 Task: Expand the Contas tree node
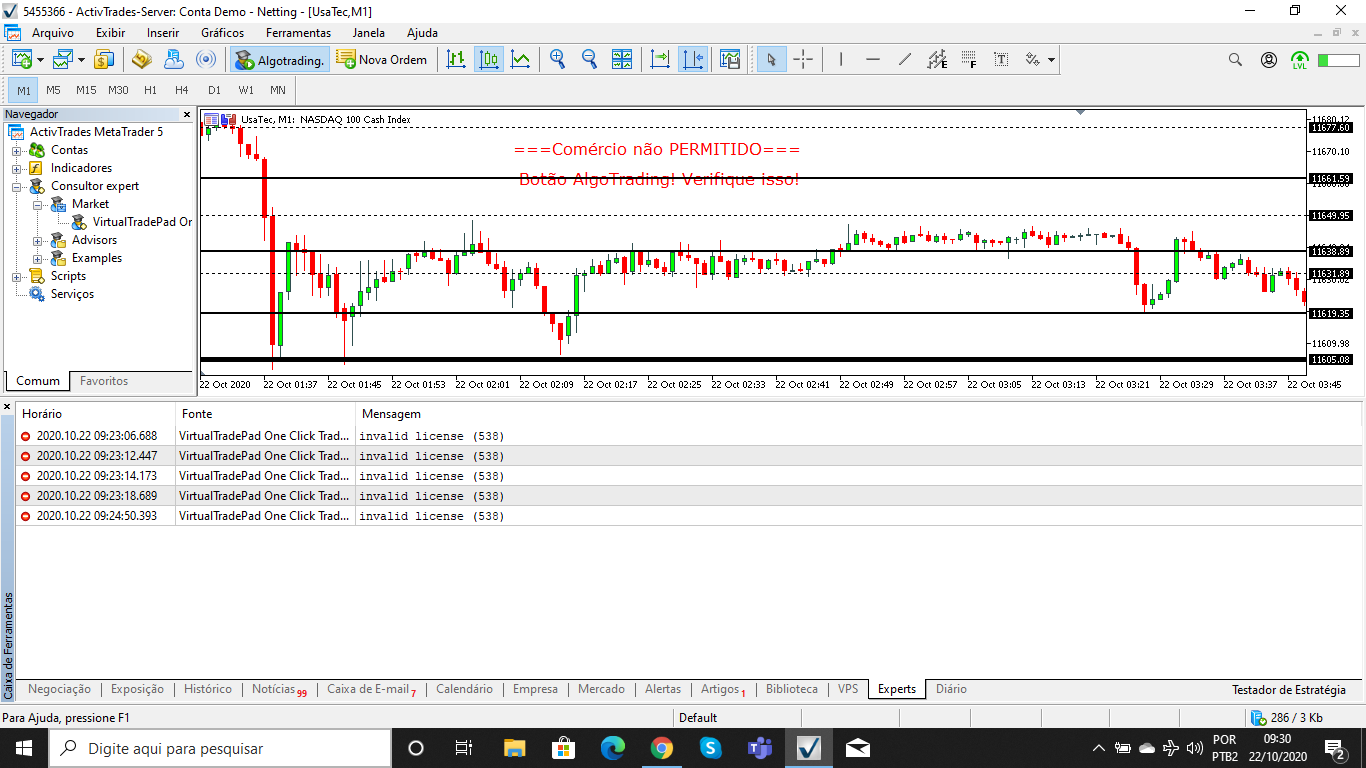click(x=17, y=150)
